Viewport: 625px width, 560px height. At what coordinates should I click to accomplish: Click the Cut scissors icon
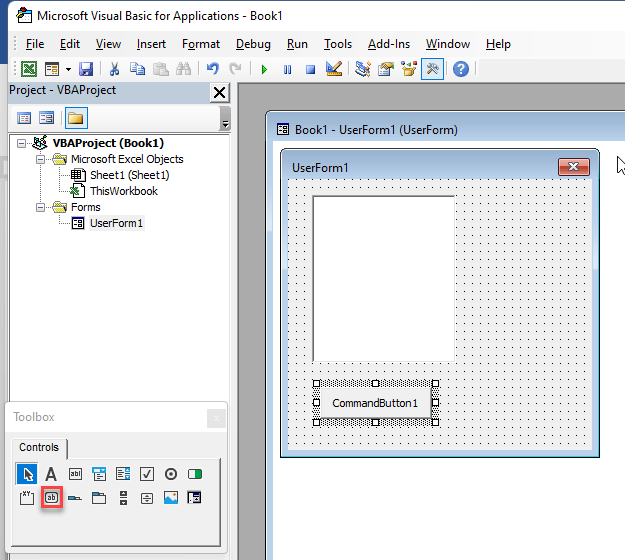(114, 69)
